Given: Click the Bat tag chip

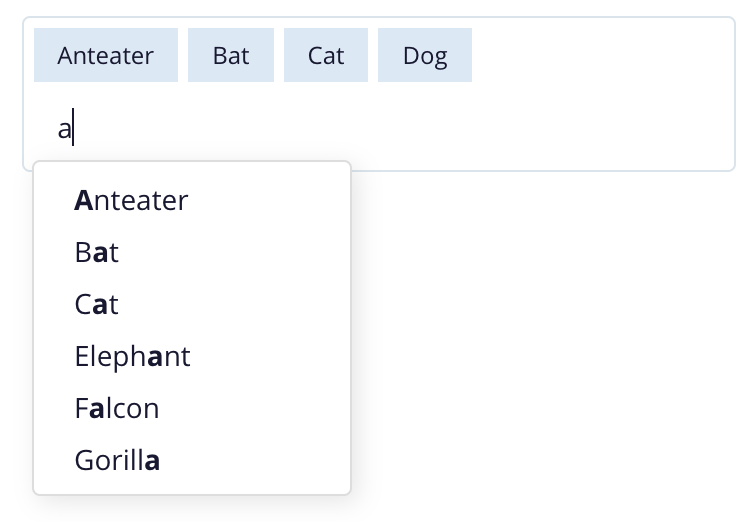Looking at the screenshot, I should pos(230,55).
